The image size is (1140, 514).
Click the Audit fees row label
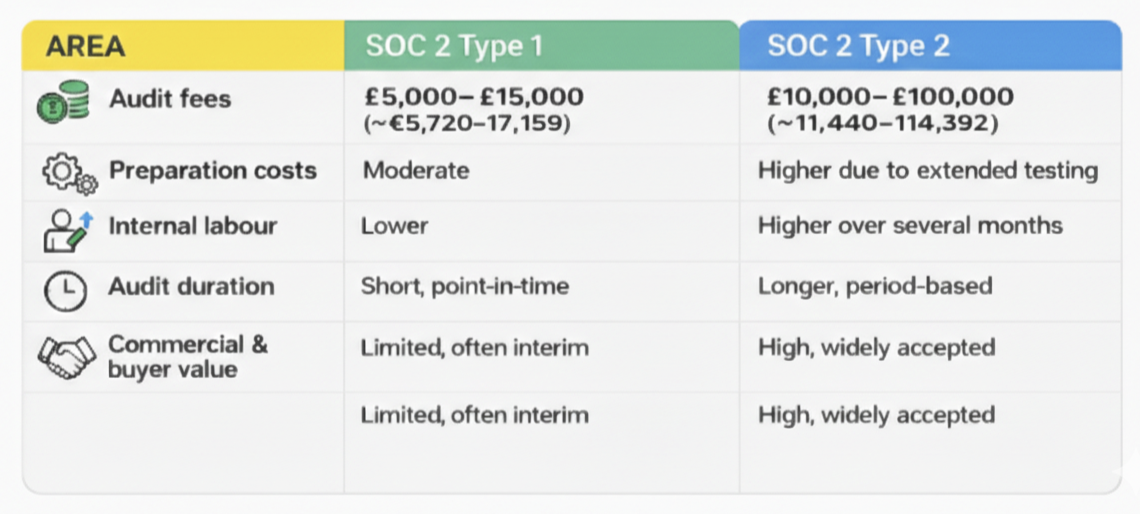170,99
